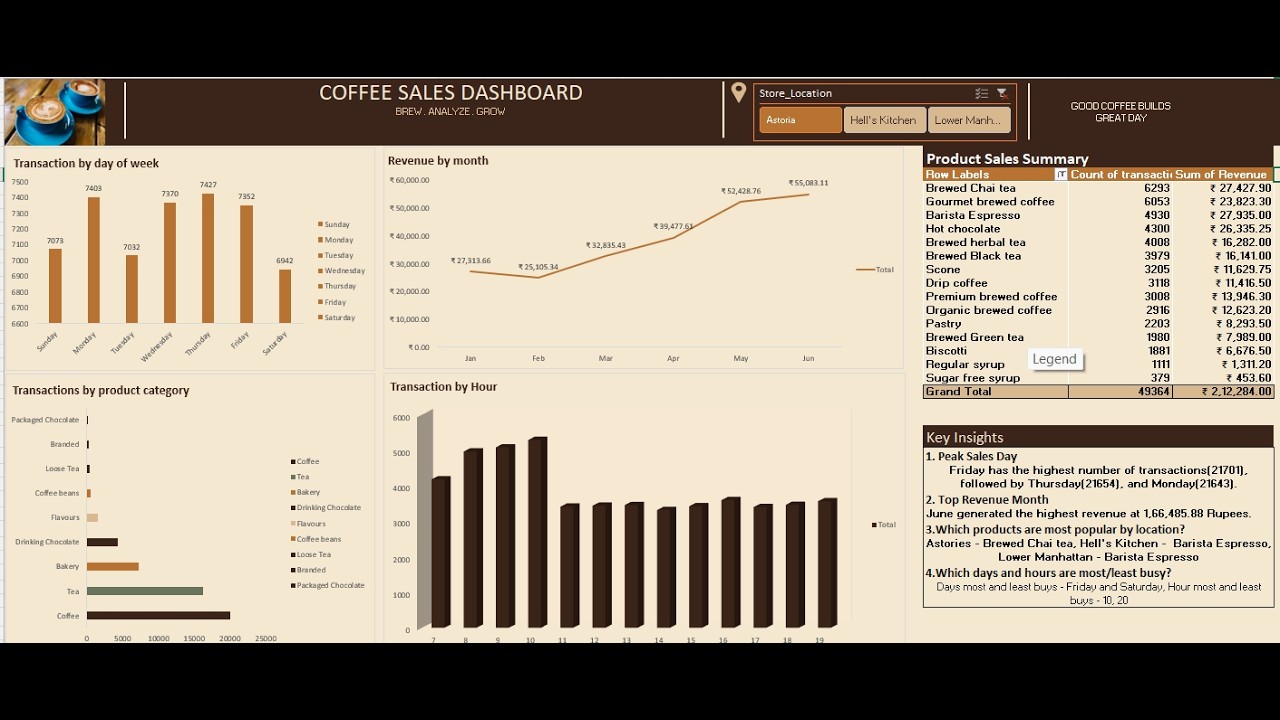
Task: Select the Count of transactions column header
Action: click(x=1120, y=174)
